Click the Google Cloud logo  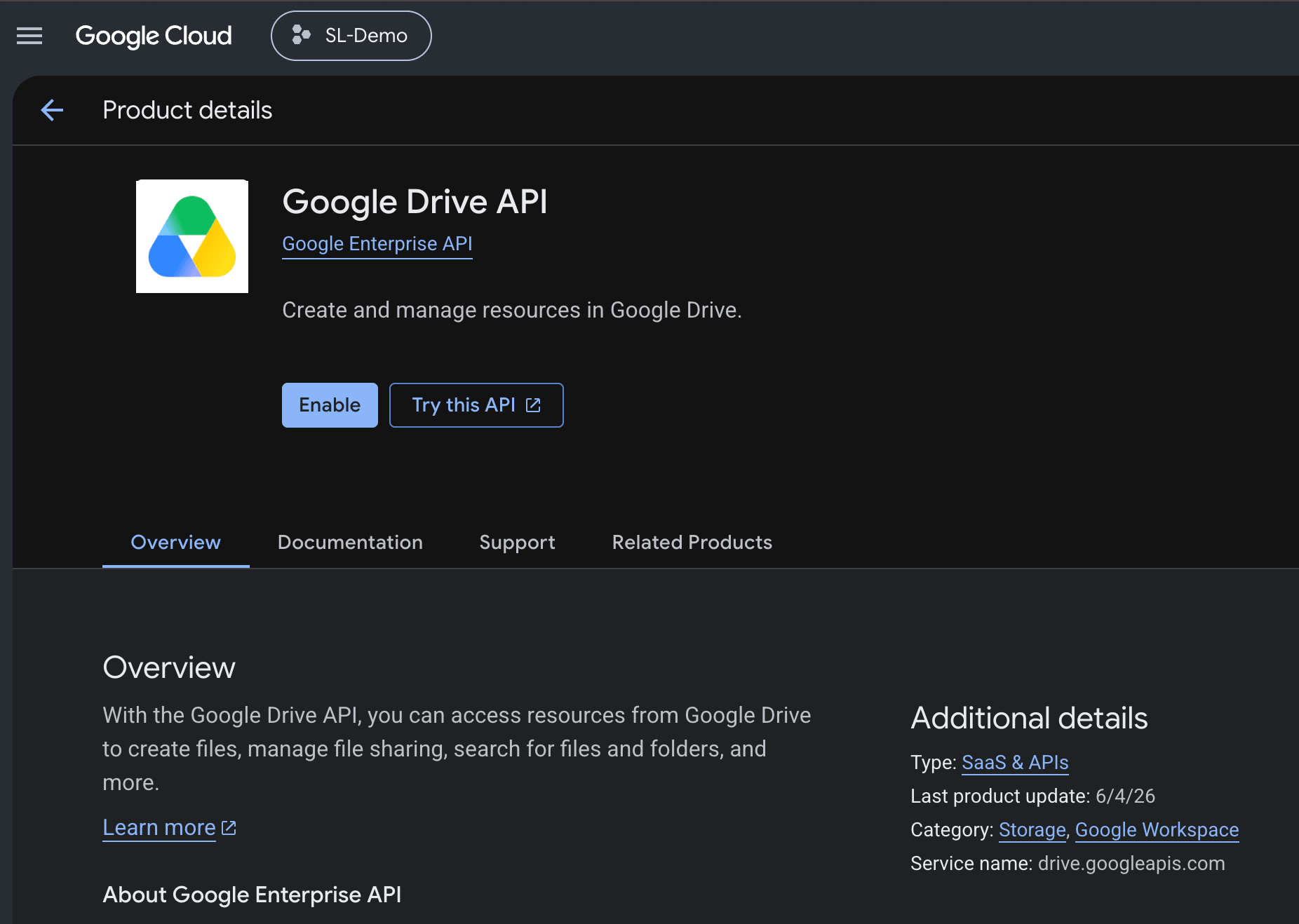click(x=154, y=36)
